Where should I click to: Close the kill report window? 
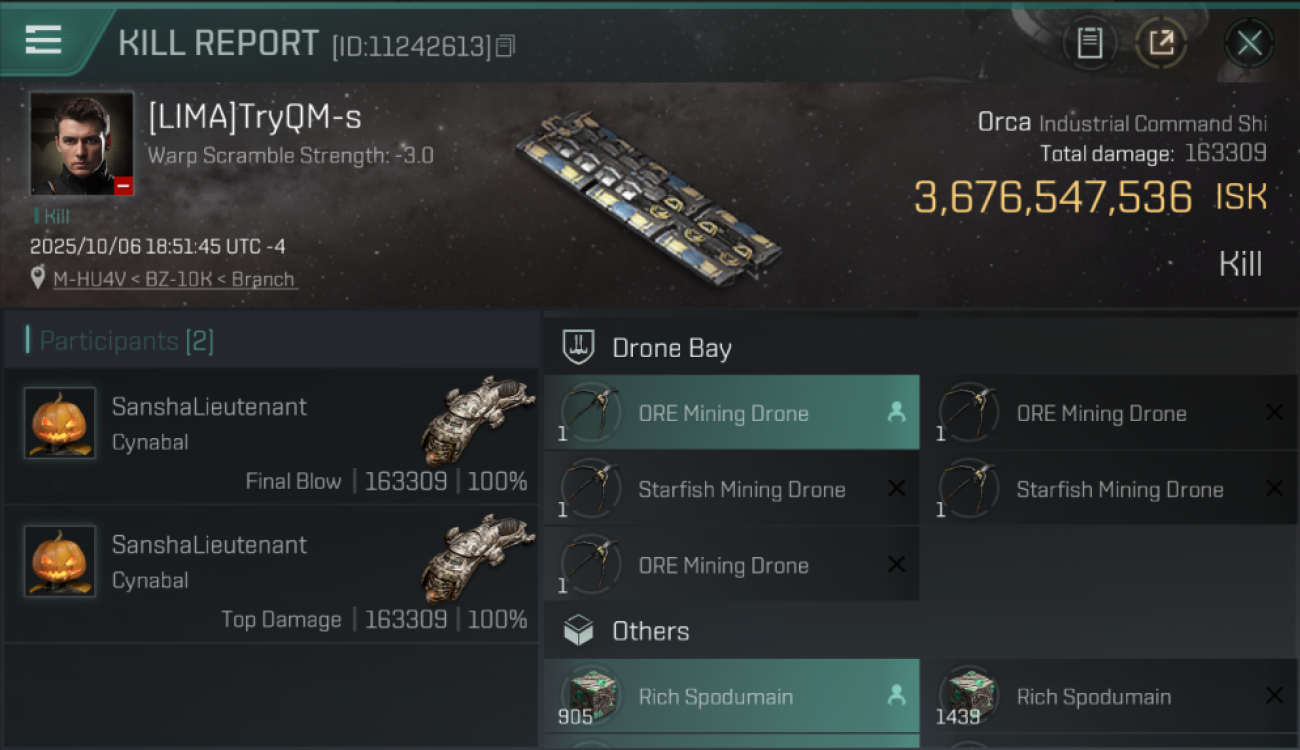pos(1249,43)
